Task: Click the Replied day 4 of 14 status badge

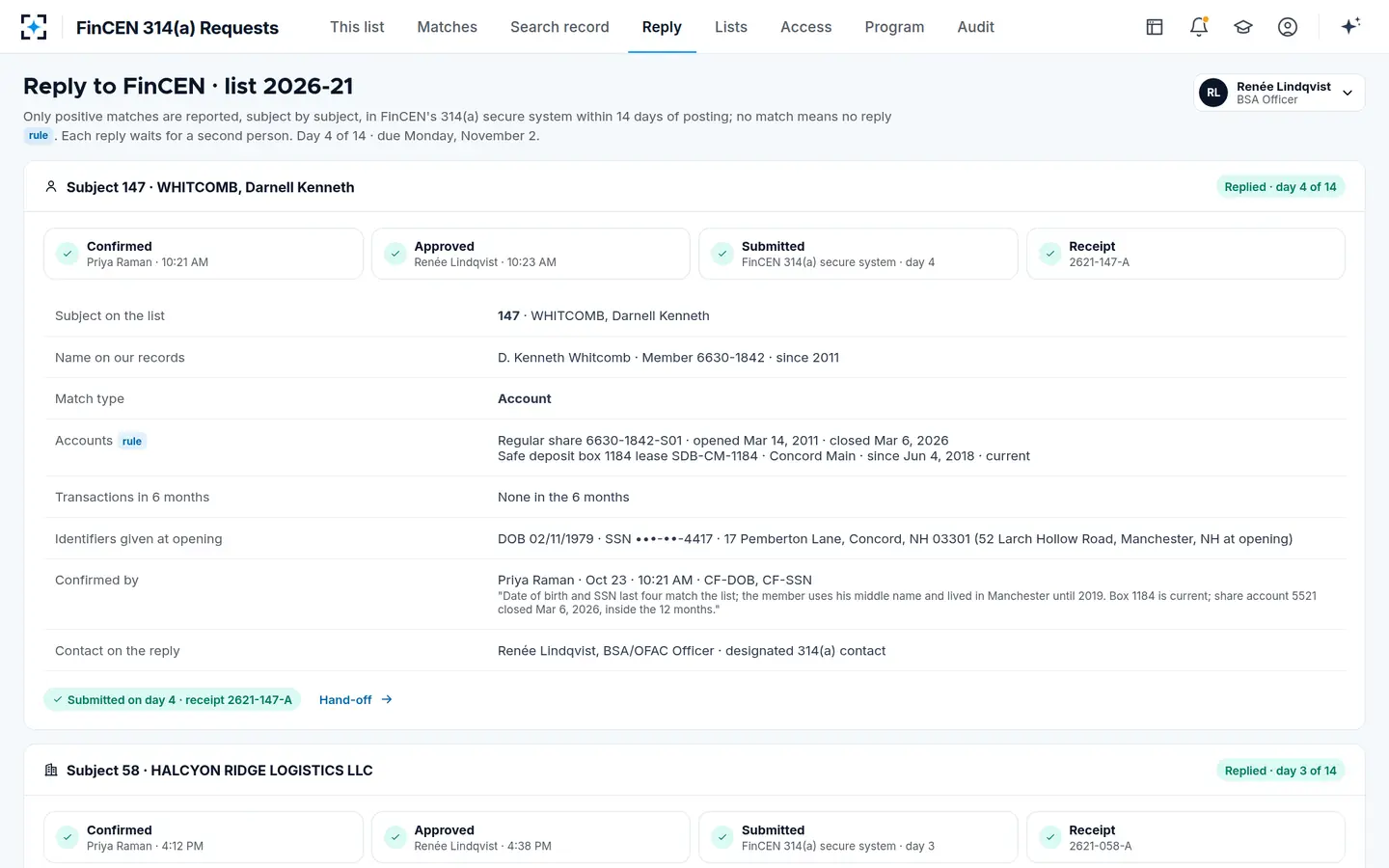Action: 1280,187
